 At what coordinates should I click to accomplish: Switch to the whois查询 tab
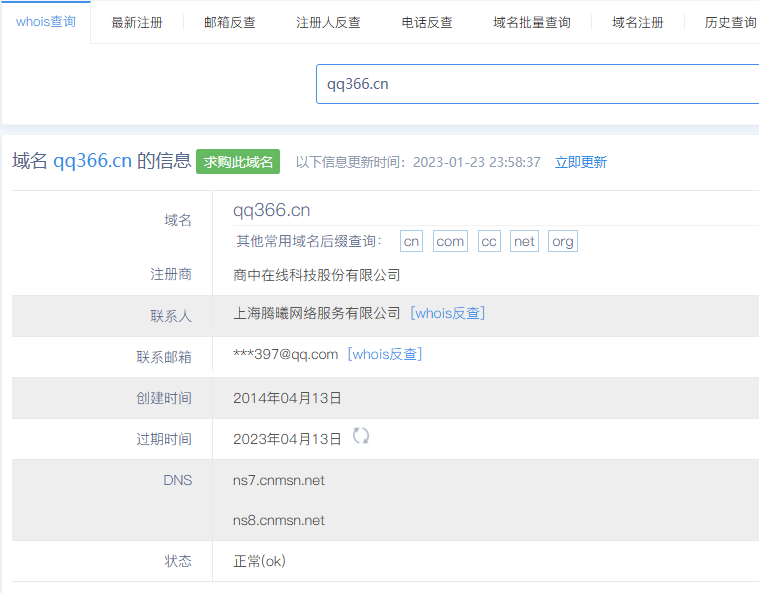[46, 22]
